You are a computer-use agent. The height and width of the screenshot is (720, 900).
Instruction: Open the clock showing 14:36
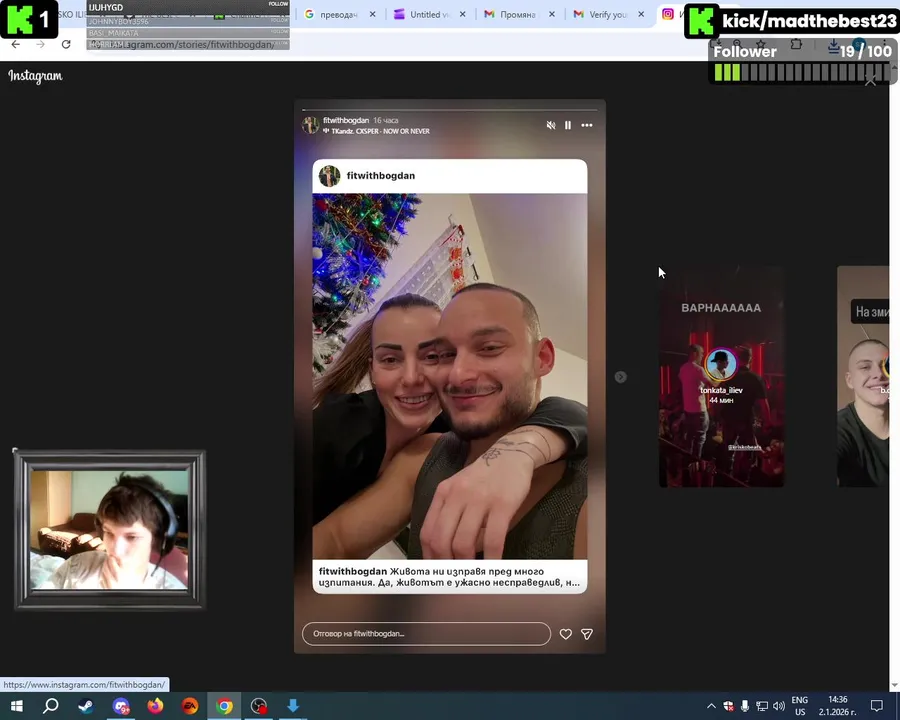click(x=837, y=706)
